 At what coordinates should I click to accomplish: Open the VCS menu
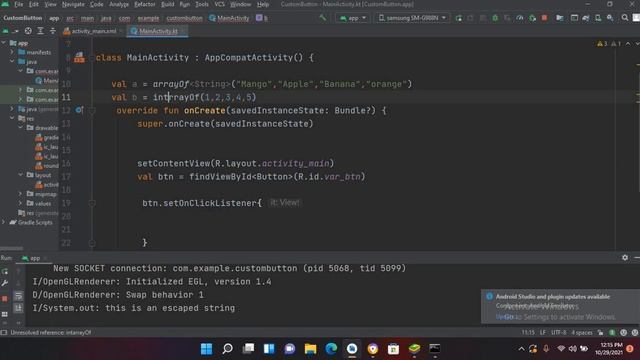[220, 4]
